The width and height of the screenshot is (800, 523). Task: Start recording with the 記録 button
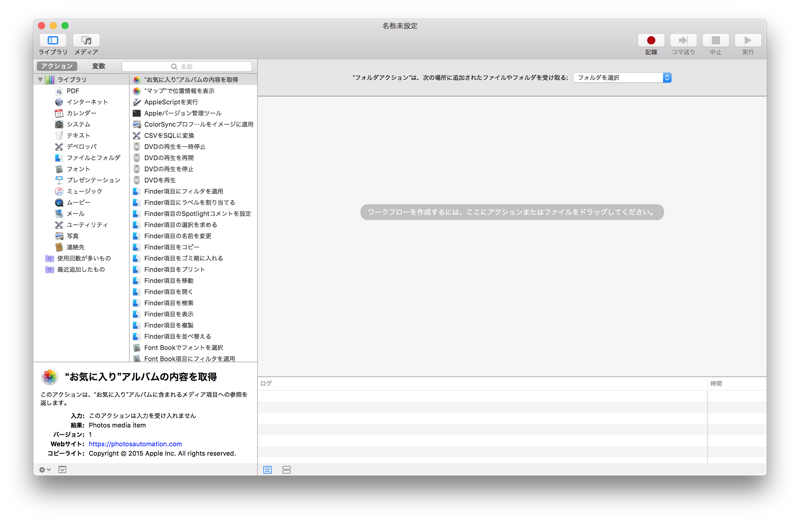tap(651, 40)
